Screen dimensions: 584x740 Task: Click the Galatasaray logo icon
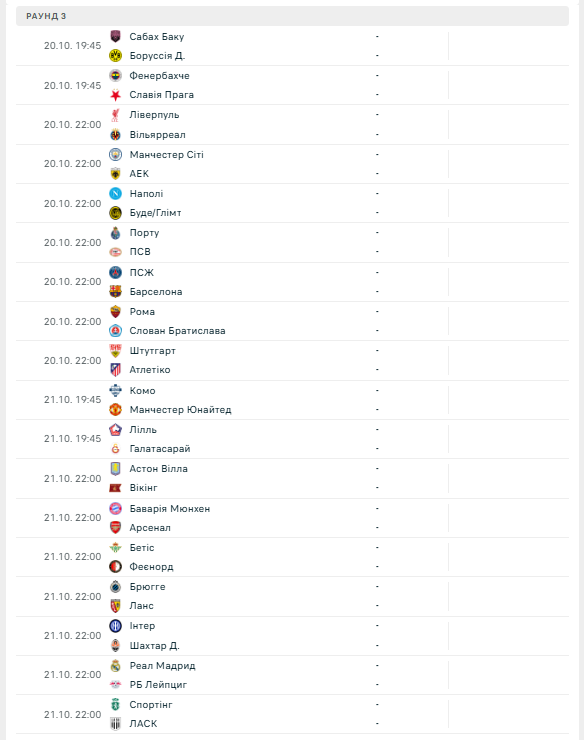[x=115, y=449]
